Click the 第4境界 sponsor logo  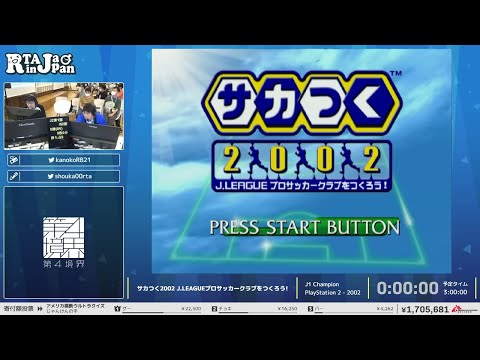(64, 242)
